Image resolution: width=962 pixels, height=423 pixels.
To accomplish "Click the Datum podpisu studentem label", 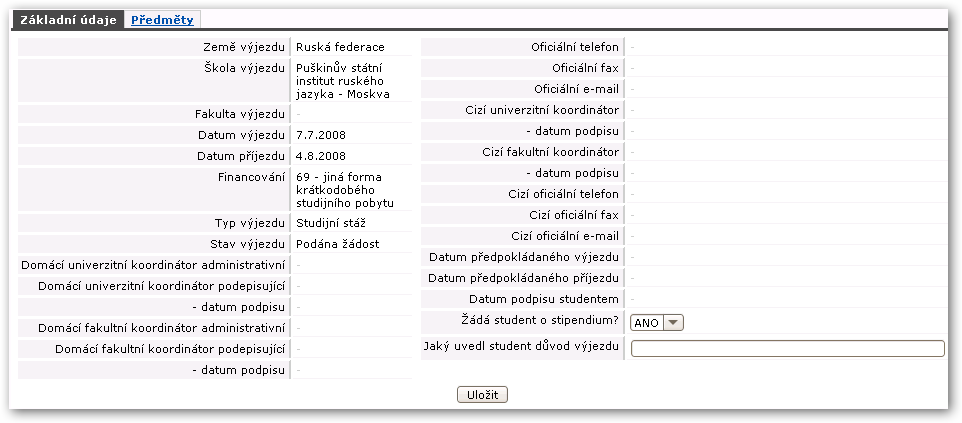I will [544, 299].
